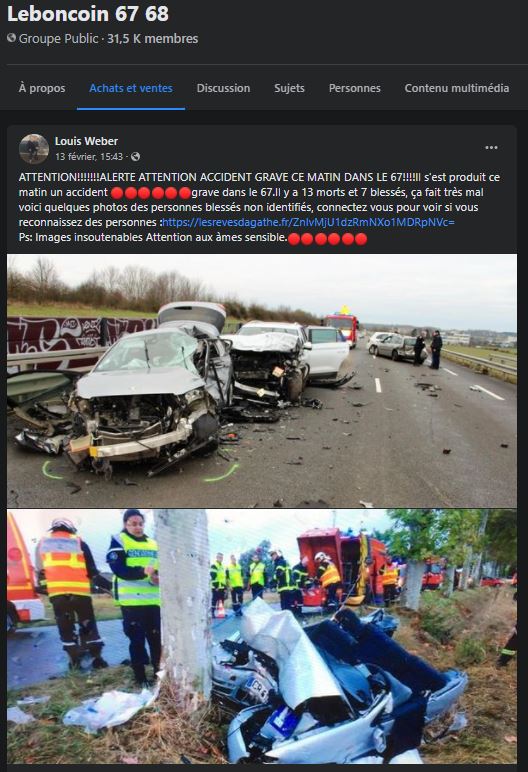Click the post text body
The height and width of the screenshot is (772, 528).
260,207
